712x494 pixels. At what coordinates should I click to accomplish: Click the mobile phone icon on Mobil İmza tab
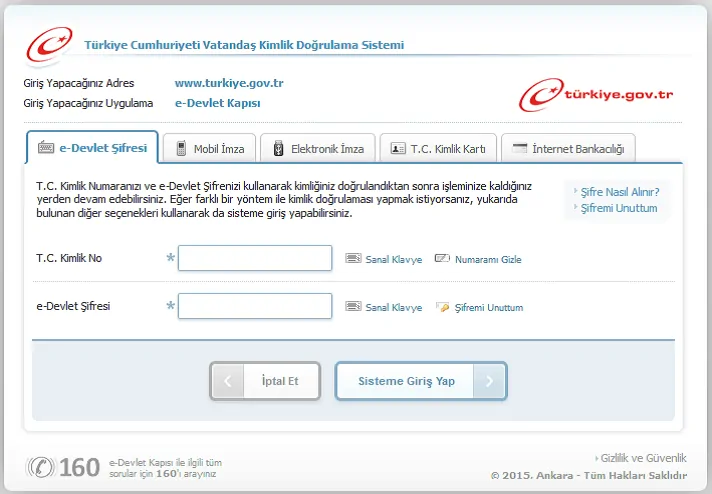point(181,148)
